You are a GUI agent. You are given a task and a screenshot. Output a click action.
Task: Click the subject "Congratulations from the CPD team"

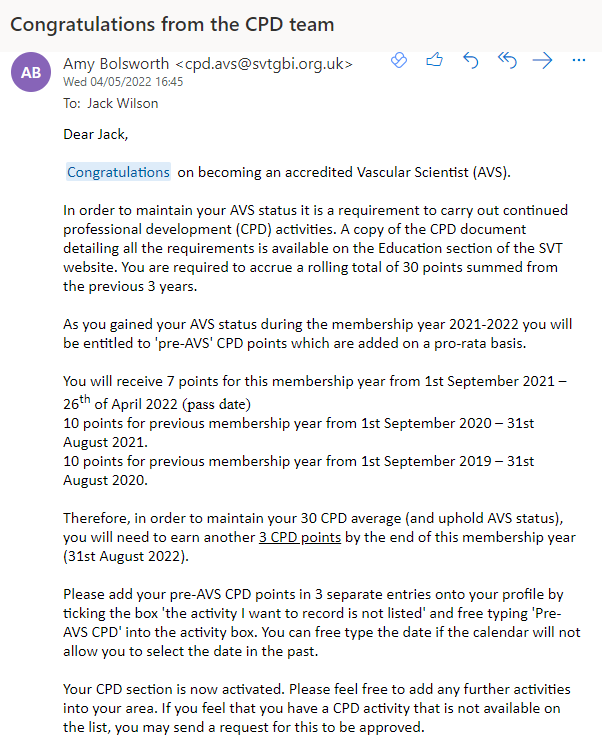[173, 23]
